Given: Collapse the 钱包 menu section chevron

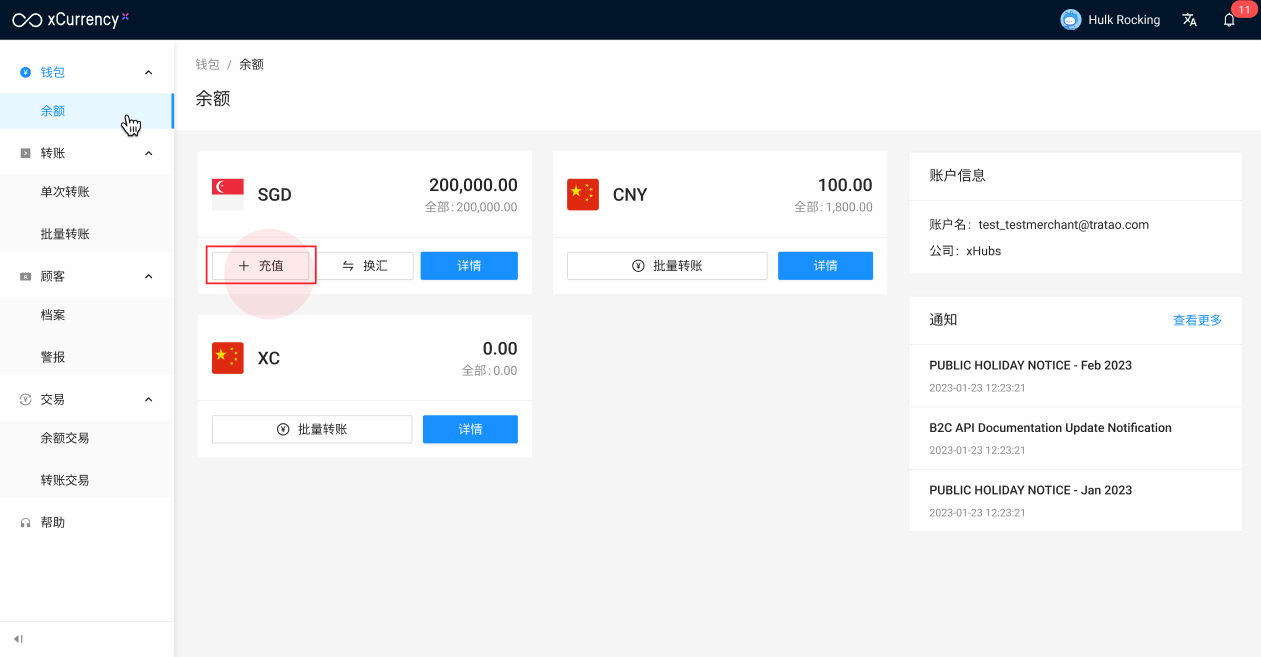Looking at the screenshot, I should 149,72.
